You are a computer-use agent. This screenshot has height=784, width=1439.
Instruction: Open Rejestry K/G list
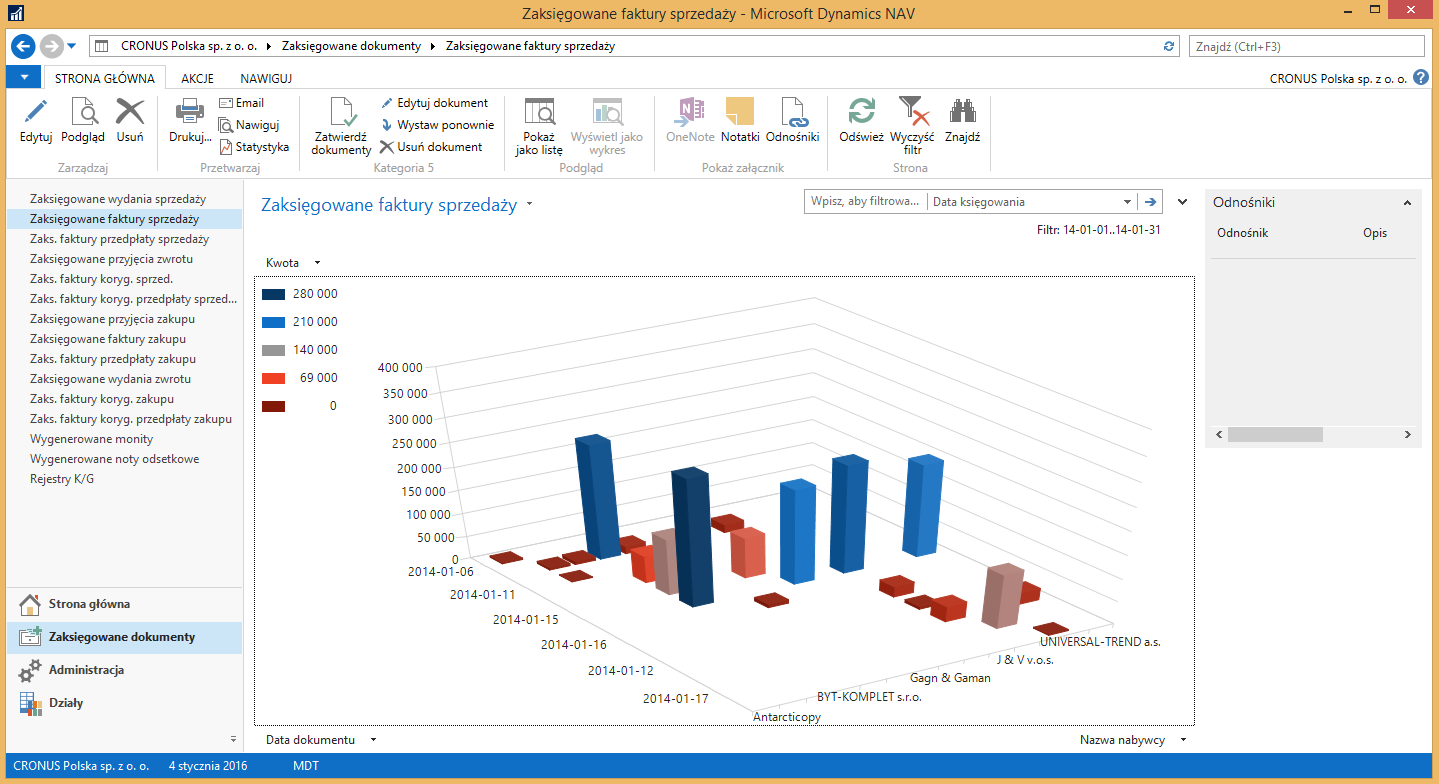coord(62,479)
